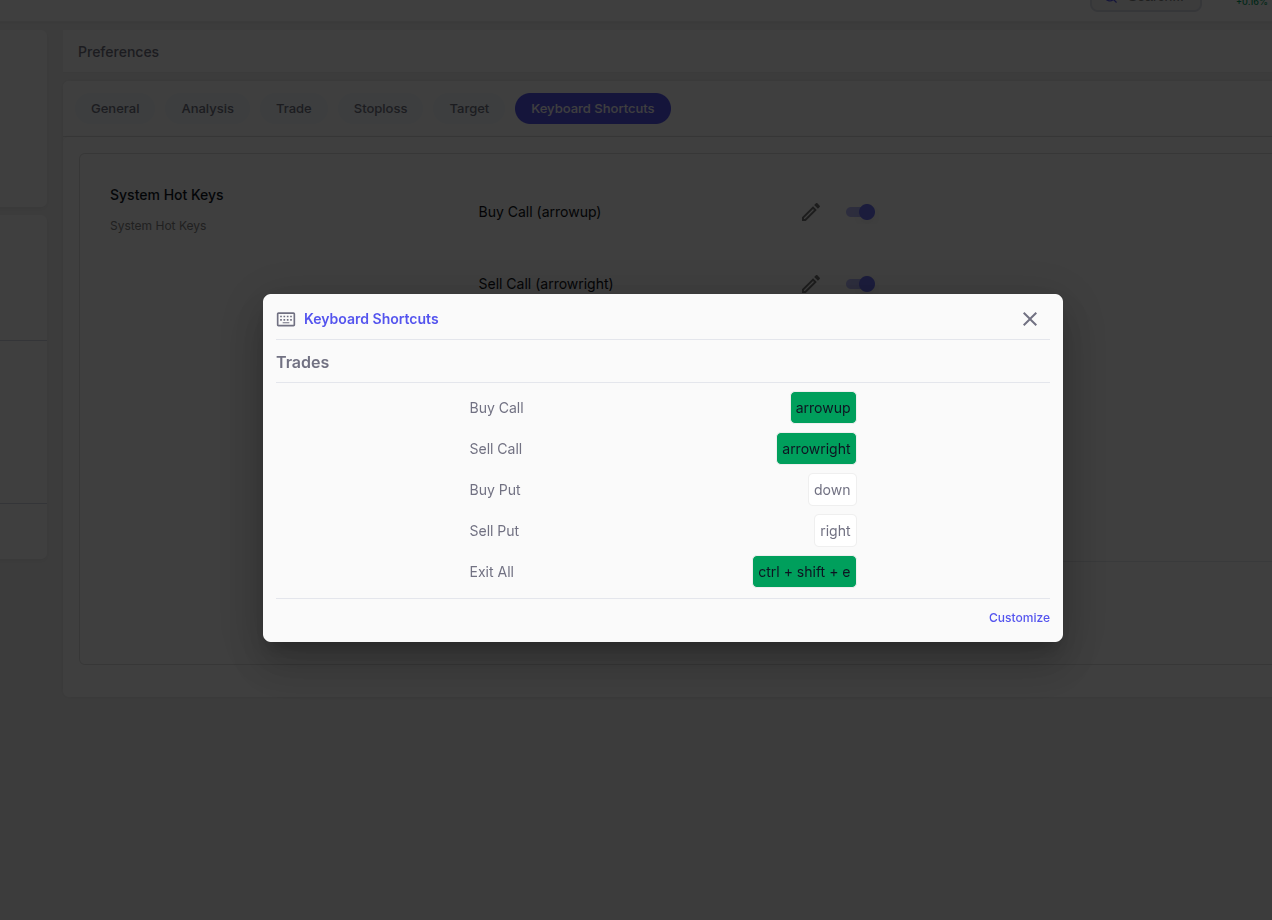
Task: Select the Target tab
Action: tap(469, 109)
